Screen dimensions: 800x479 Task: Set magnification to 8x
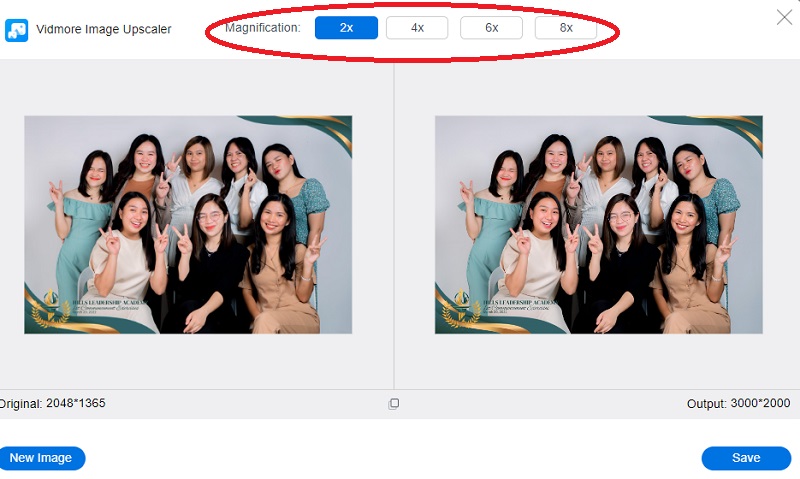[565, 28]
